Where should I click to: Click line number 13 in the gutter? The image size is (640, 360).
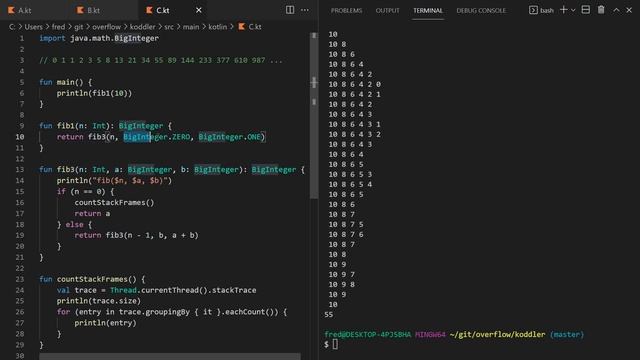click(20, 169)
